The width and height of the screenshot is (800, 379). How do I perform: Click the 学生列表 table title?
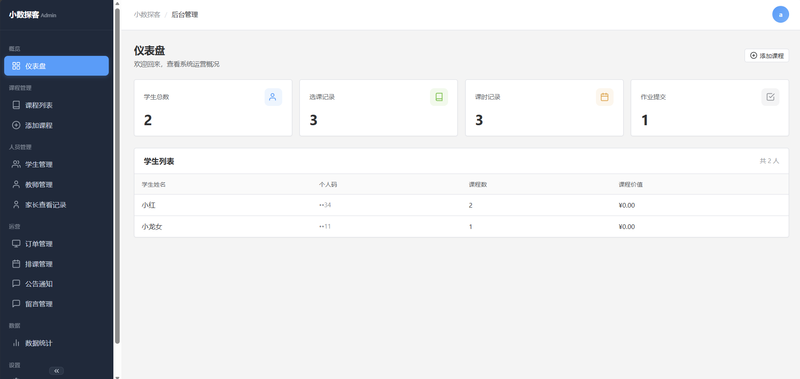pyautogui.click(x=159, y=161)
